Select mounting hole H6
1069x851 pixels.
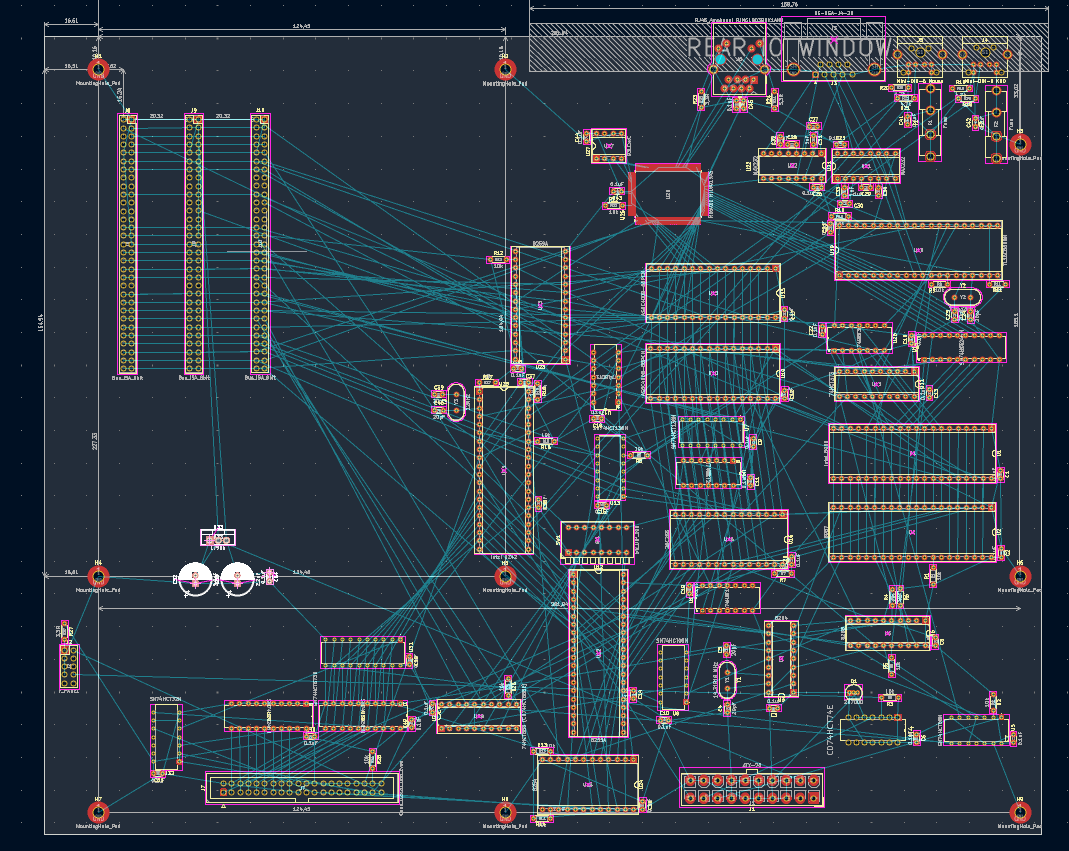point(1020,577)
